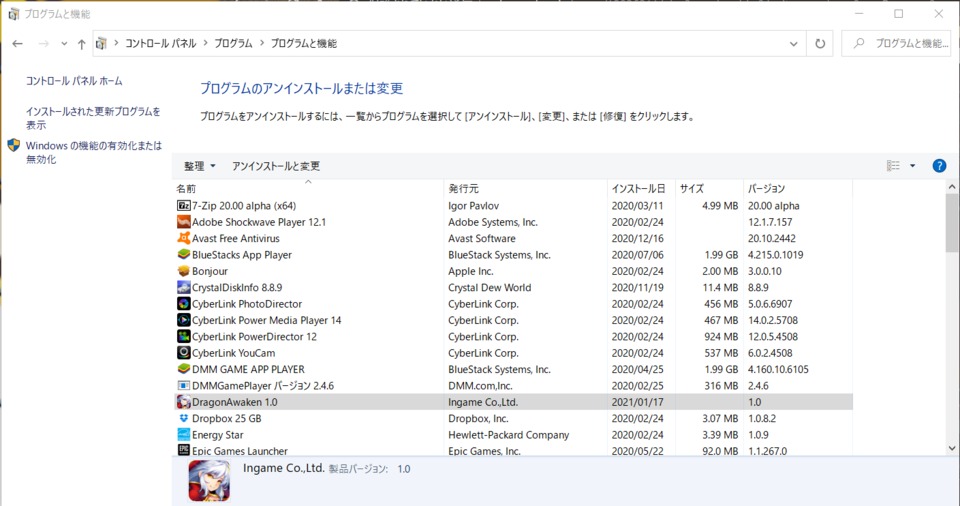960x506 pixels.
Task: Sort by インストール日 column header
Action: tap(641, 188)
